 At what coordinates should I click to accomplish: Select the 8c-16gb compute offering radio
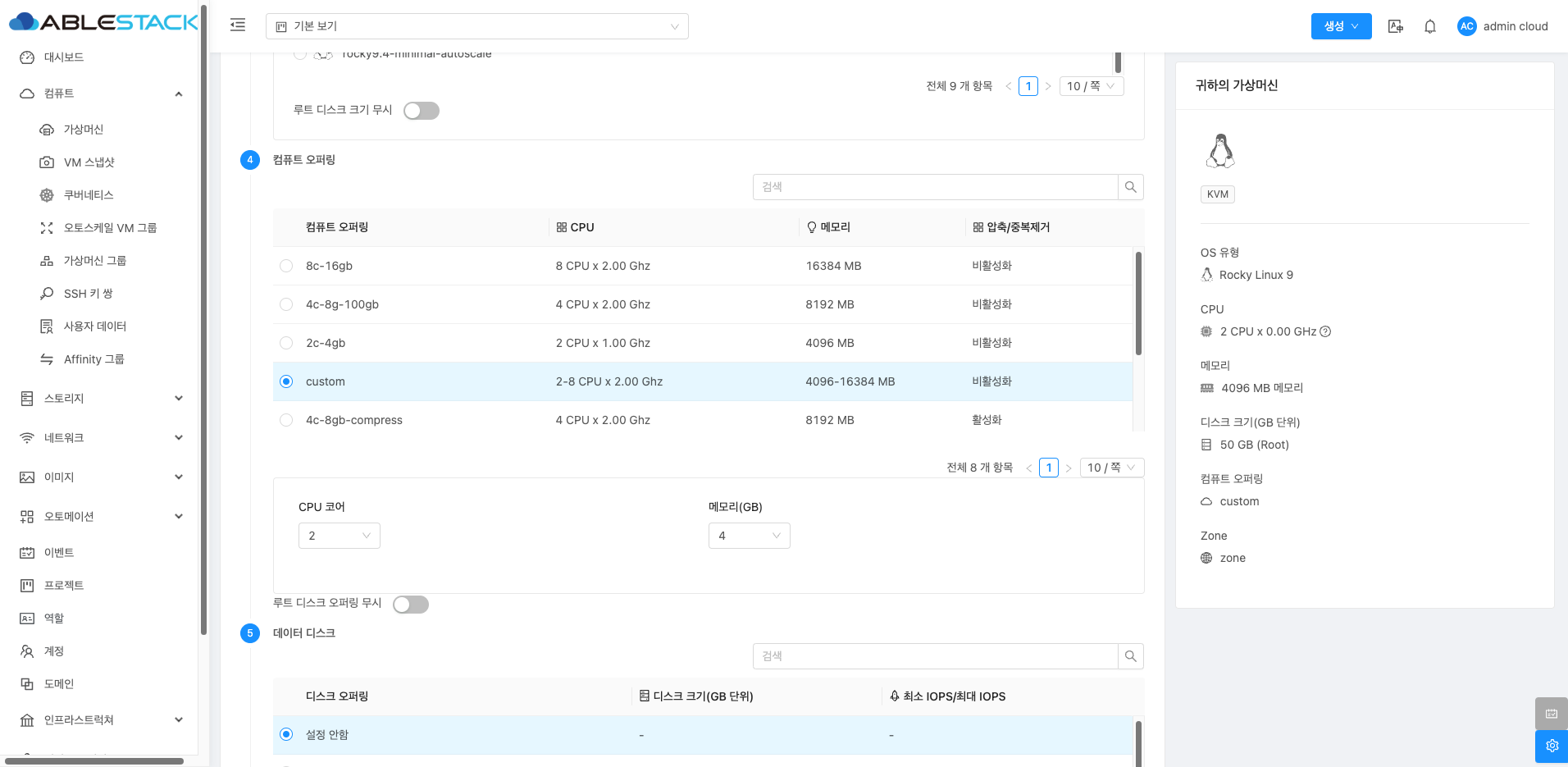tap(286, 266)
